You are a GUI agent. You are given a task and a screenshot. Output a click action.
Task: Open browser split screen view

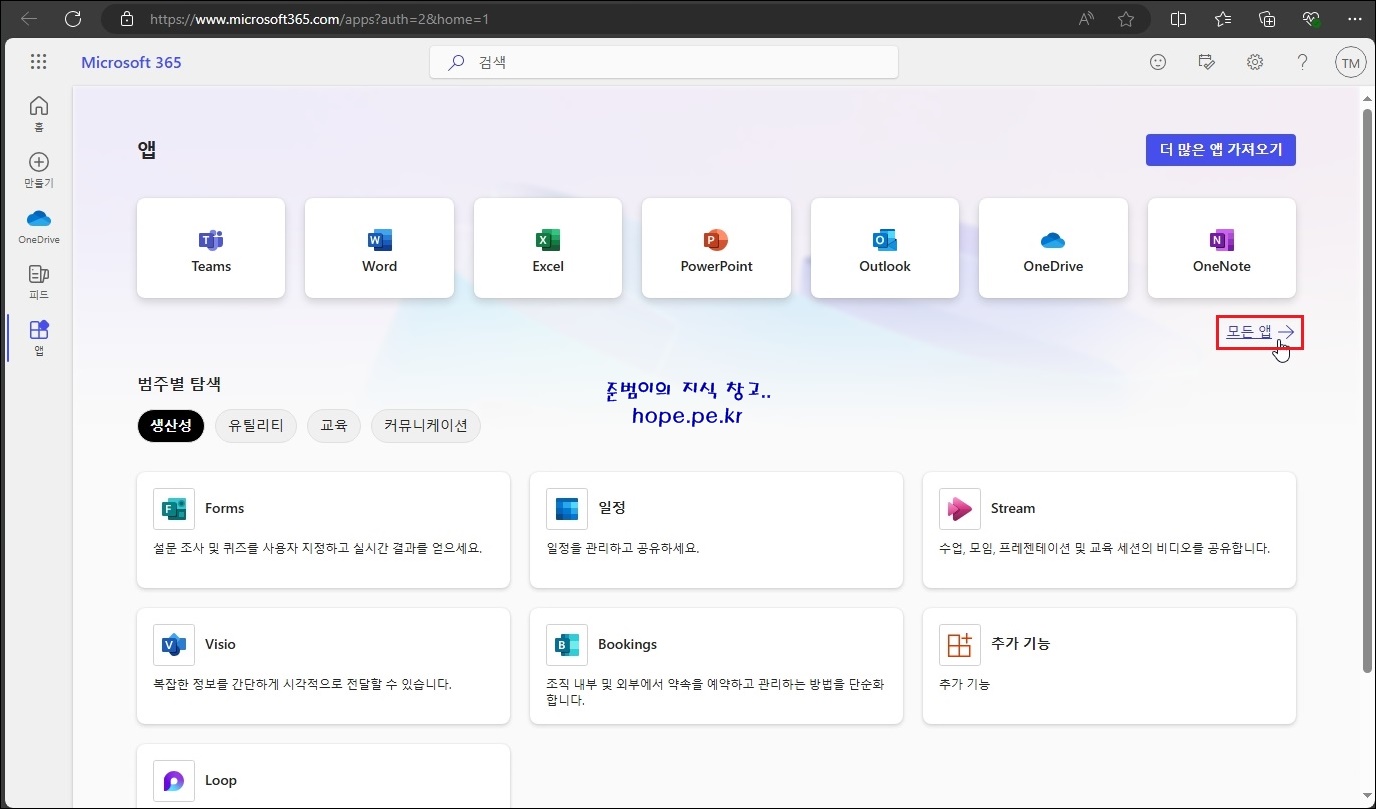[1178, 19]
